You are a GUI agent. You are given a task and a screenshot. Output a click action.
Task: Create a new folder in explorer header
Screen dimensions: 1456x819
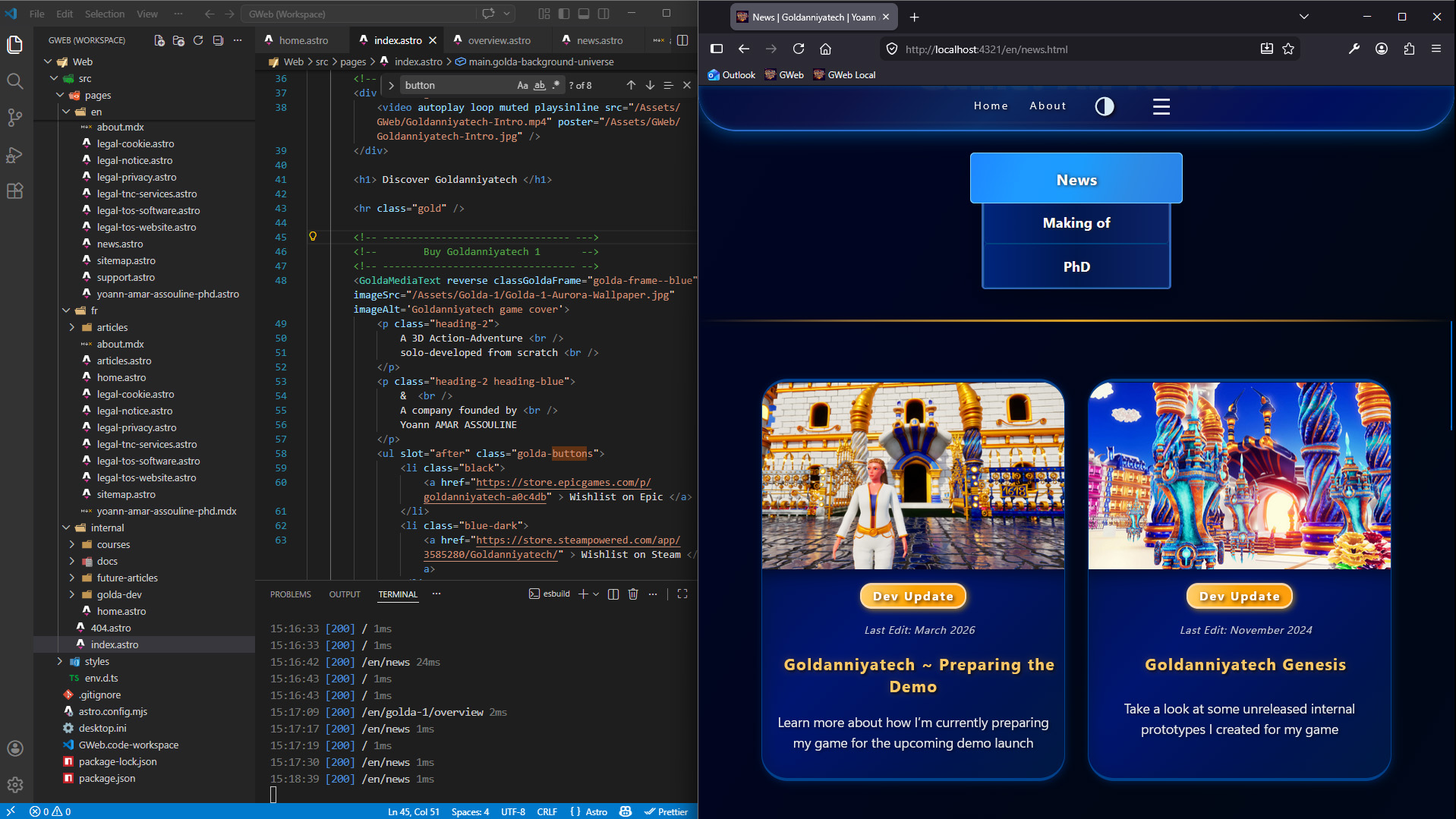(x=179, y=40)
